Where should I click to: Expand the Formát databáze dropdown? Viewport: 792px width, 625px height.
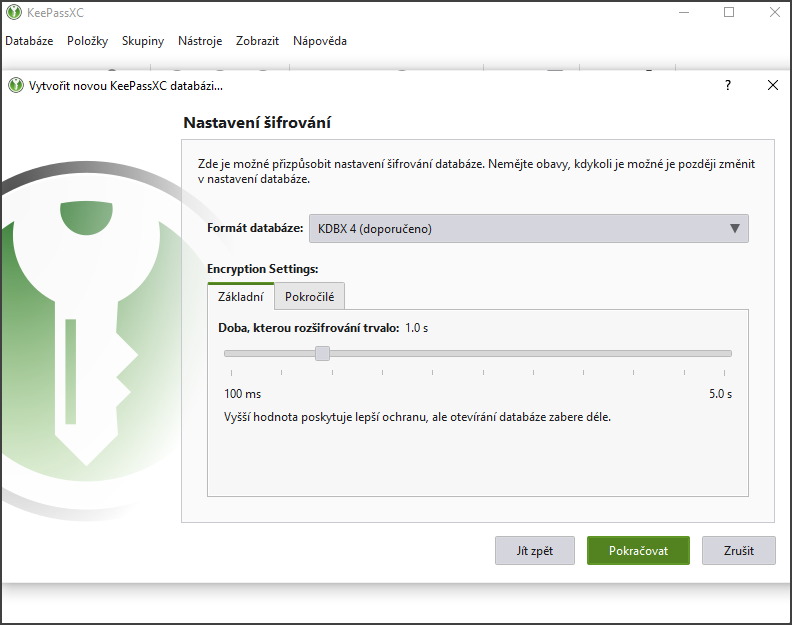pos(528,228)
